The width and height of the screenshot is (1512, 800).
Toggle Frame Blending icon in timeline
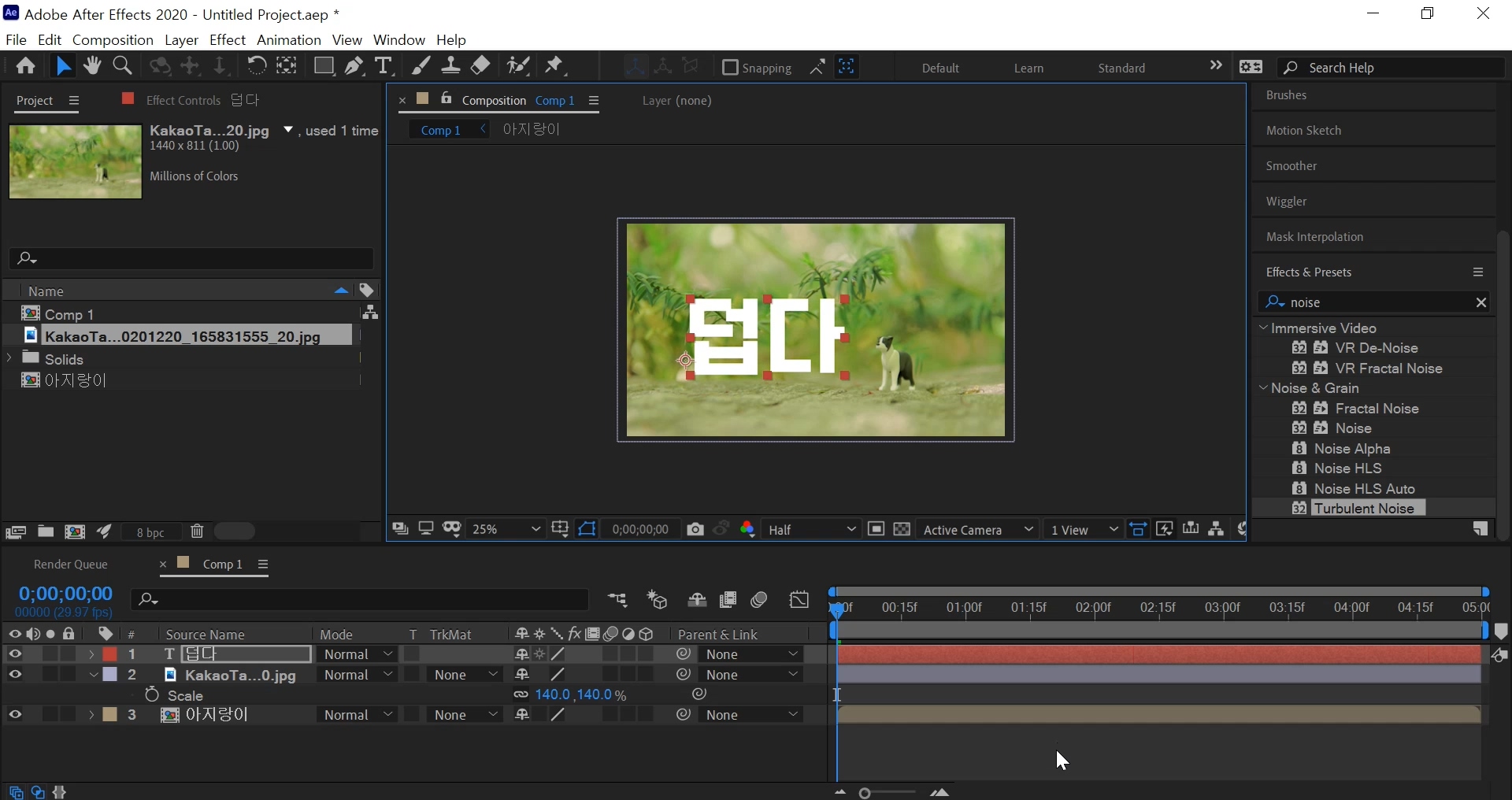coord(728,600)
